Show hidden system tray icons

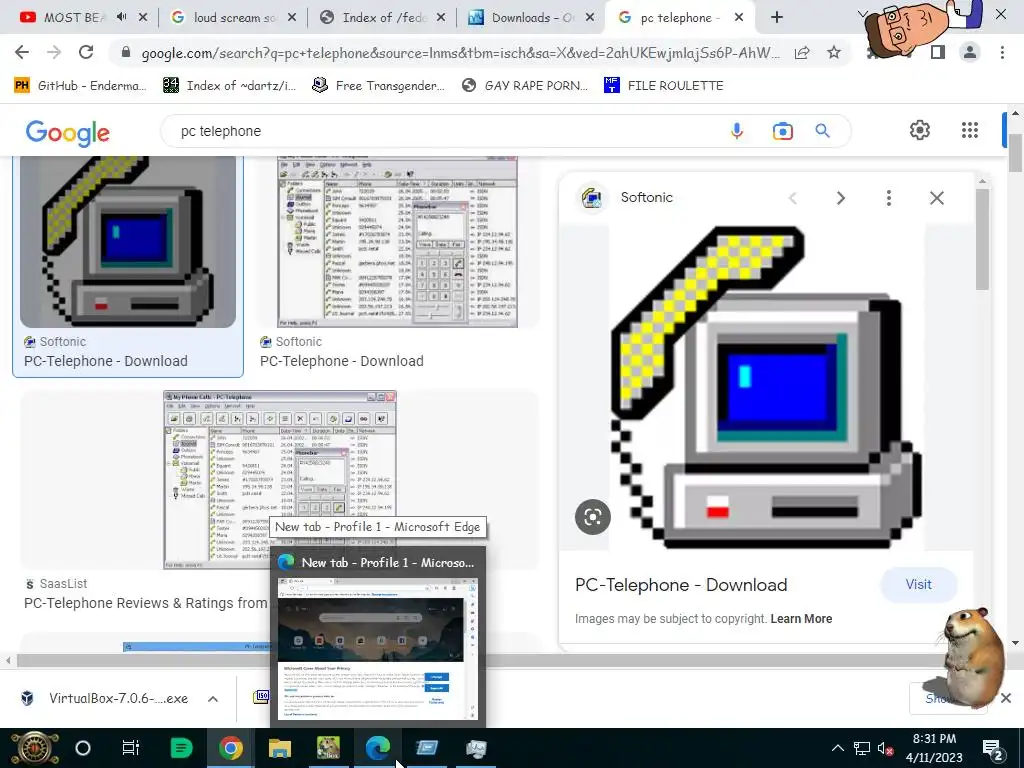pos(838,748)
